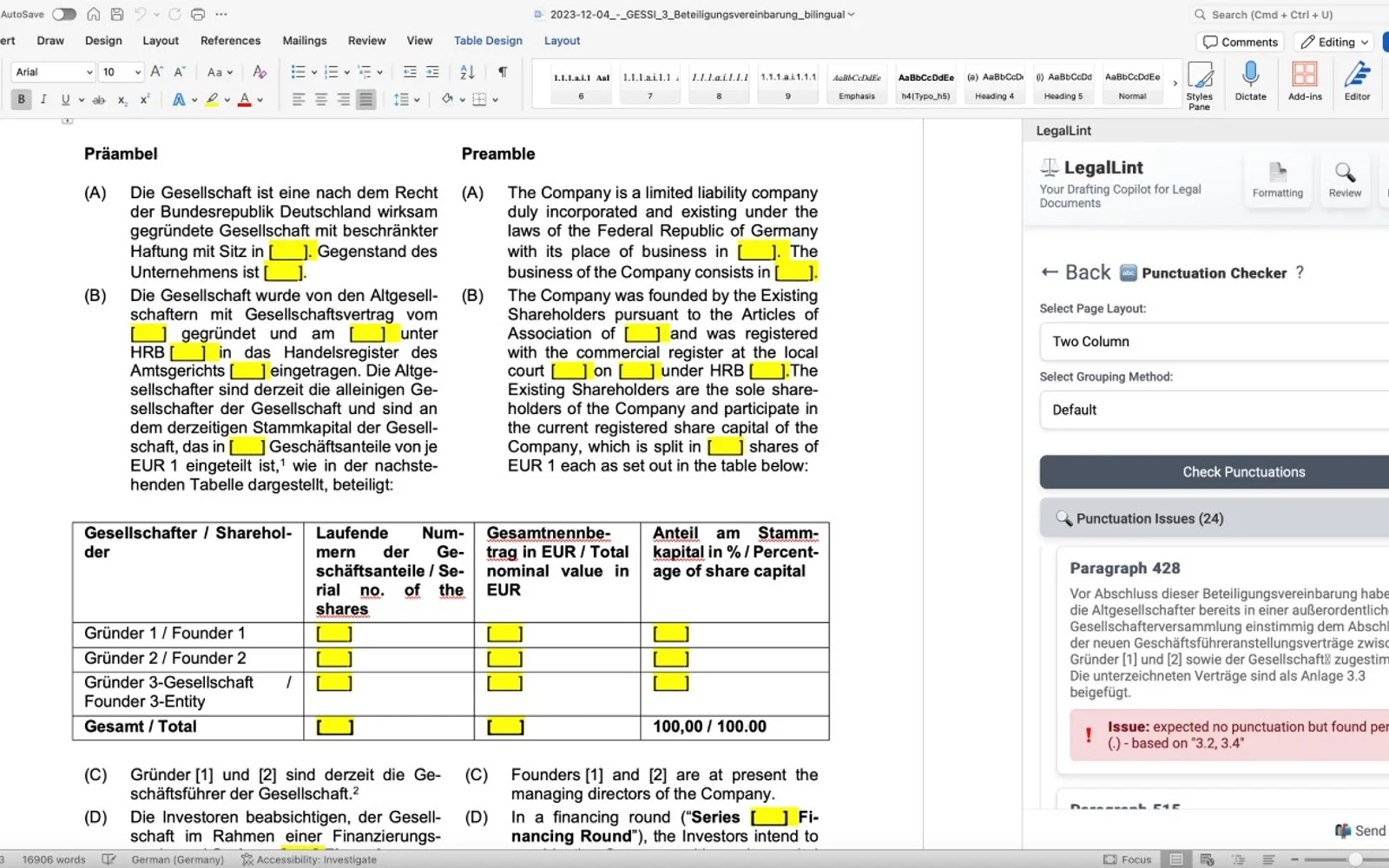Click the Sort icon
1389x868 pixels.
coord(467,72)
